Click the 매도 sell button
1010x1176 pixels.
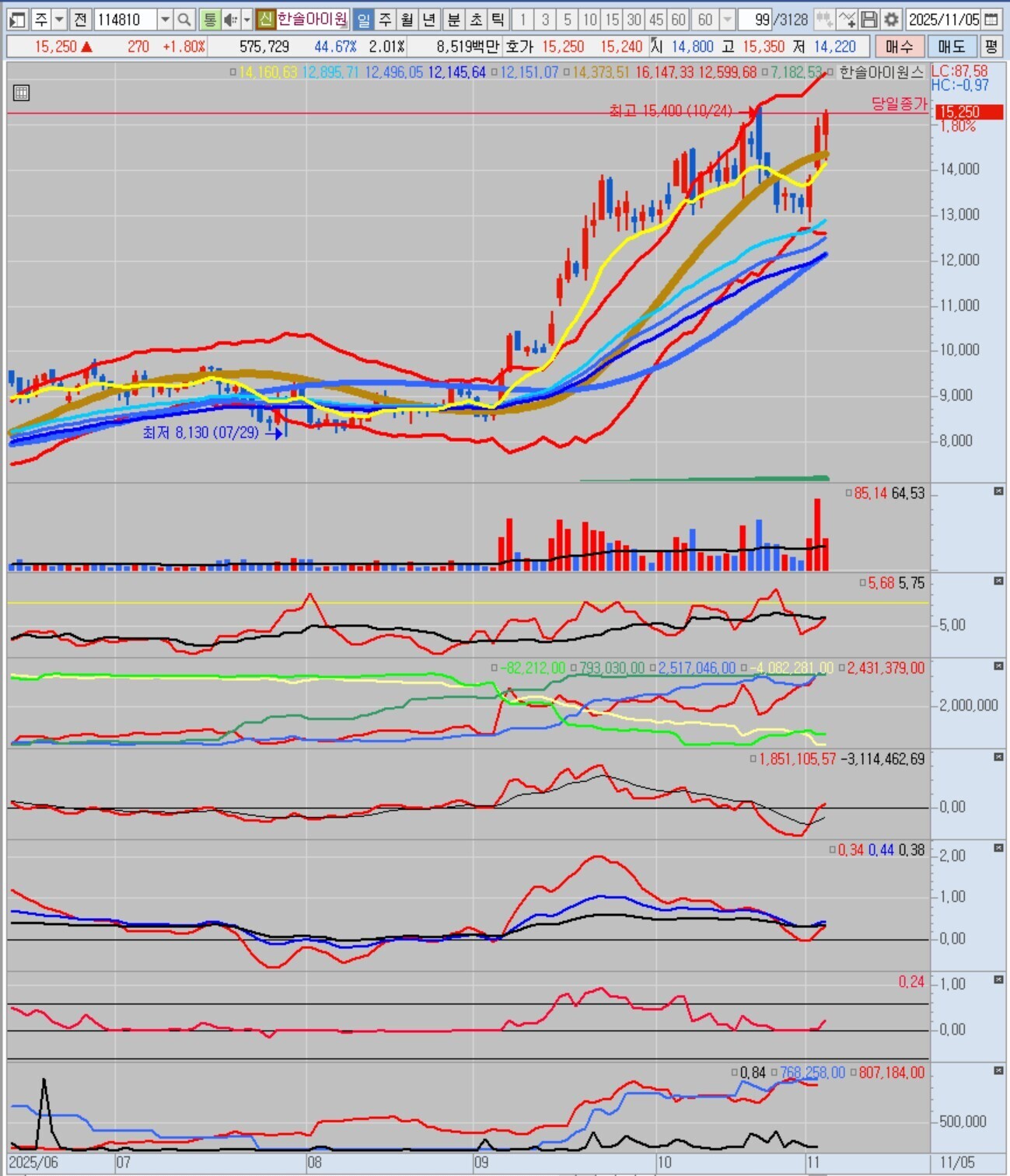[x=951, y=47]
